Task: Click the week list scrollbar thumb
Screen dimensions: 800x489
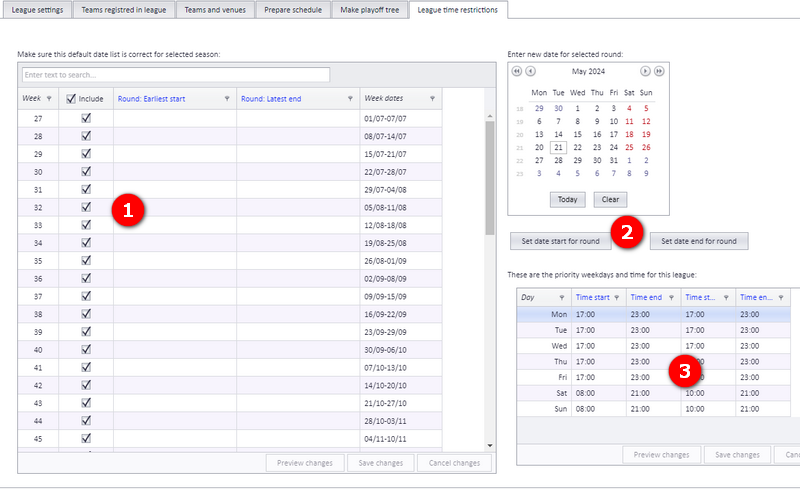Action: click(490, 178)
